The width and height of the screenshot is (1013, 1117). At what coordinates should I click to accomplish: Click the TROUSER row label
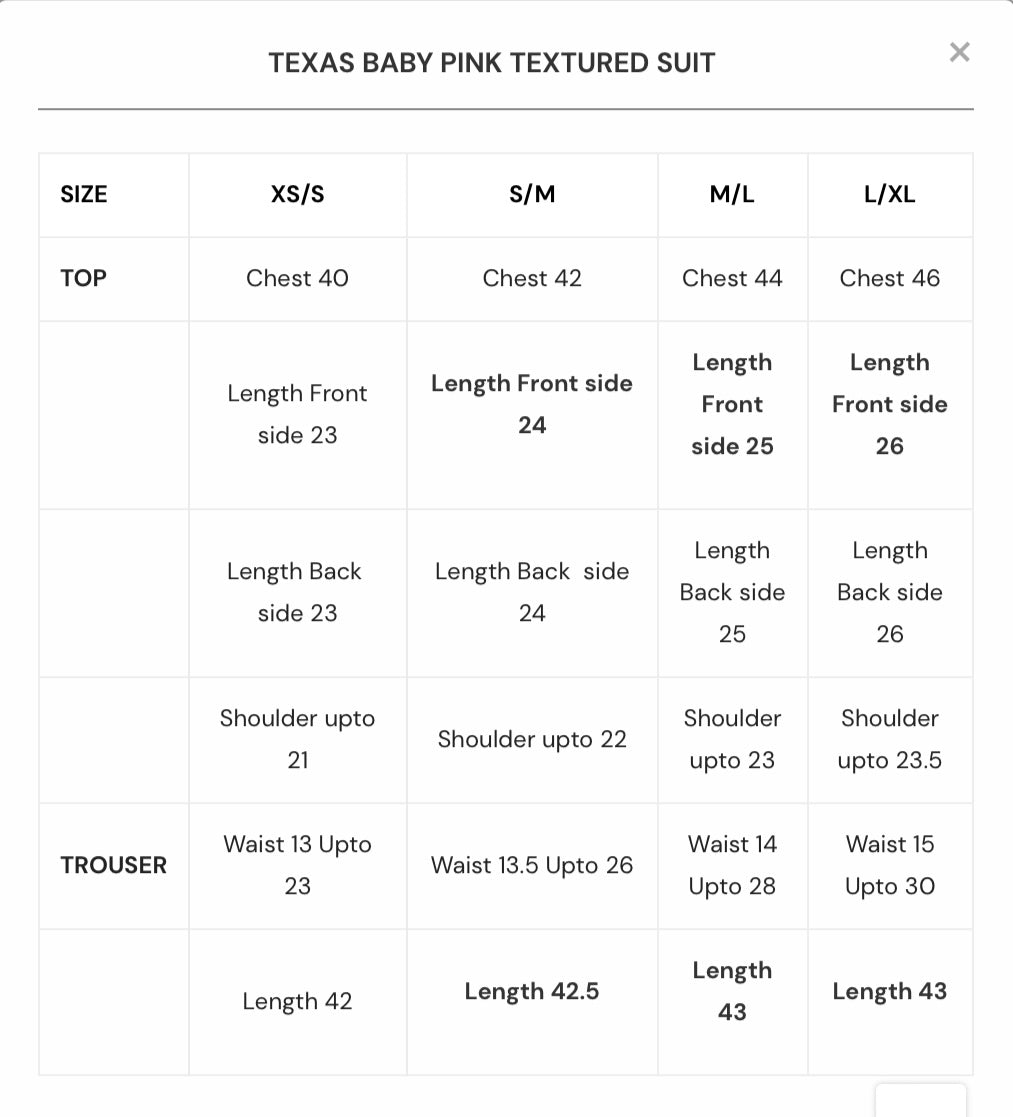point(113,865)
